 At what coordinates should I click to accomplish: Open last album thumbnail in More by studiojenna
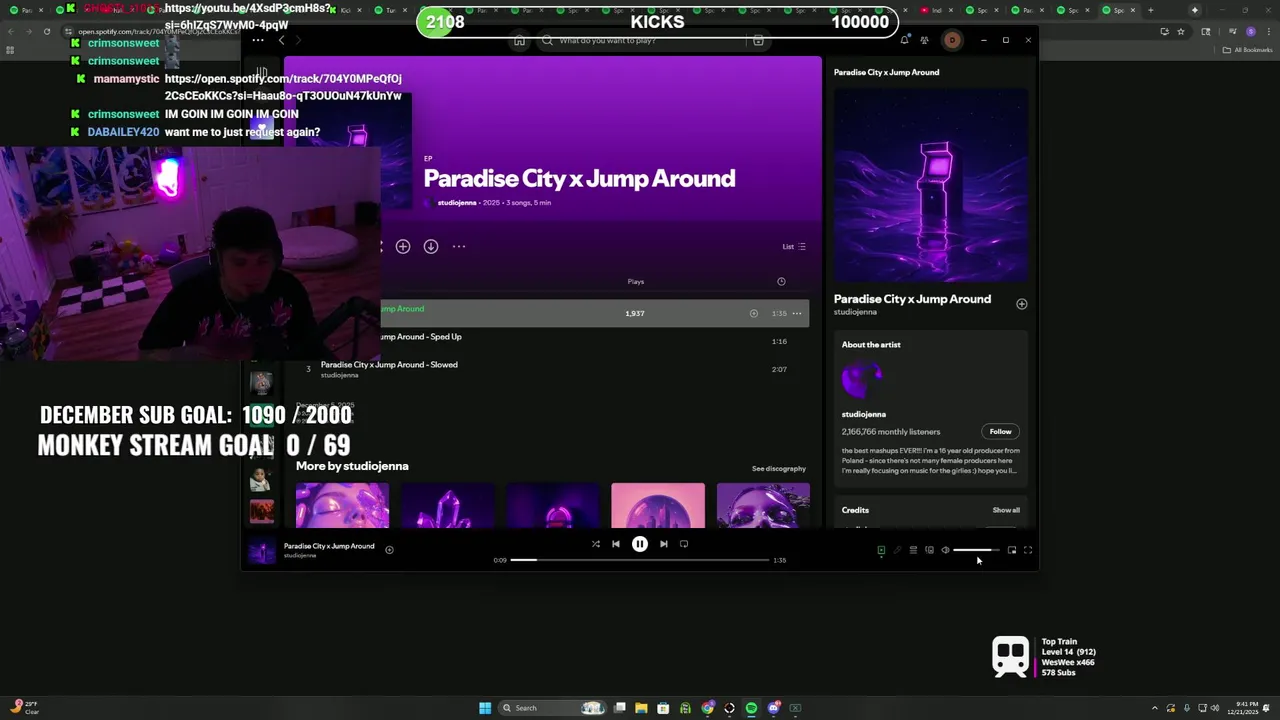click(763, 506)
